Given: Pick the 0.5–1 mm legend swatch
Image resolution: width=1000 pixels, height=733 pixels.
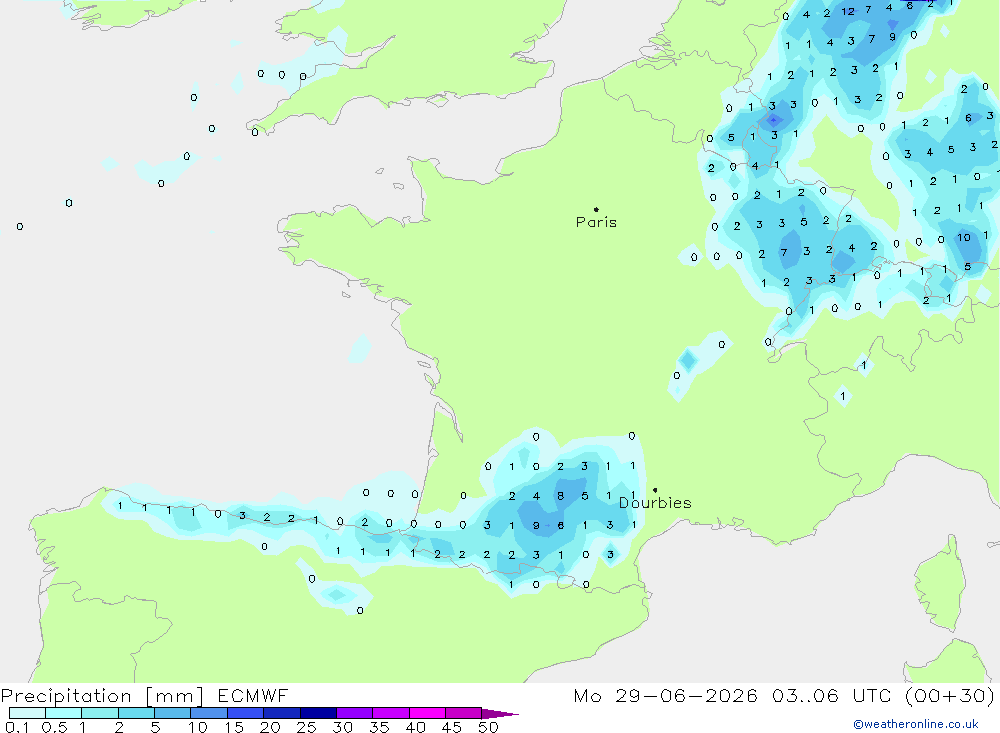Looking at the screenshot, I should tap(64, 713).
